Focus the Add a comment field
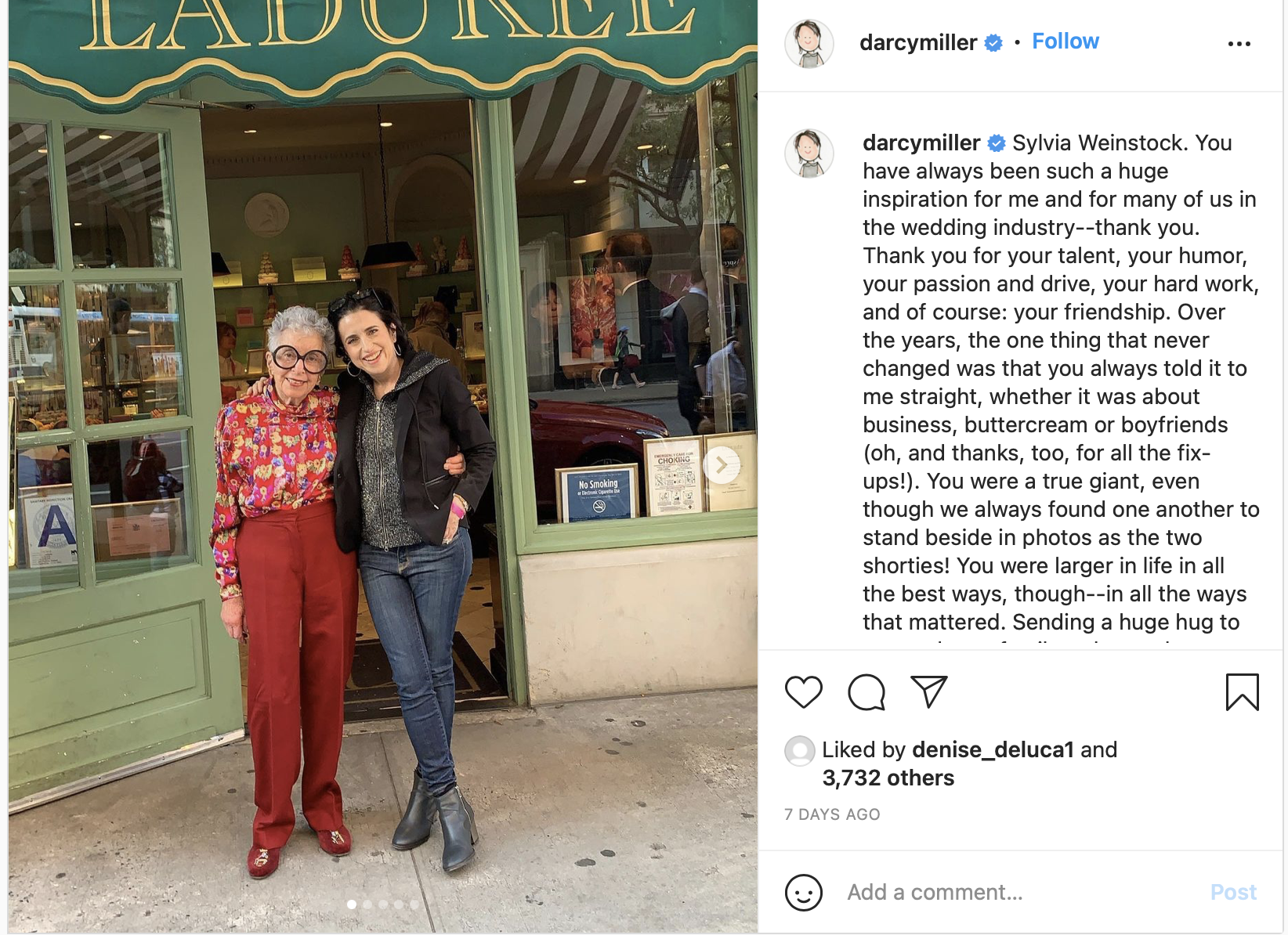The image size is (1288, 935). tap(1018, 892)
